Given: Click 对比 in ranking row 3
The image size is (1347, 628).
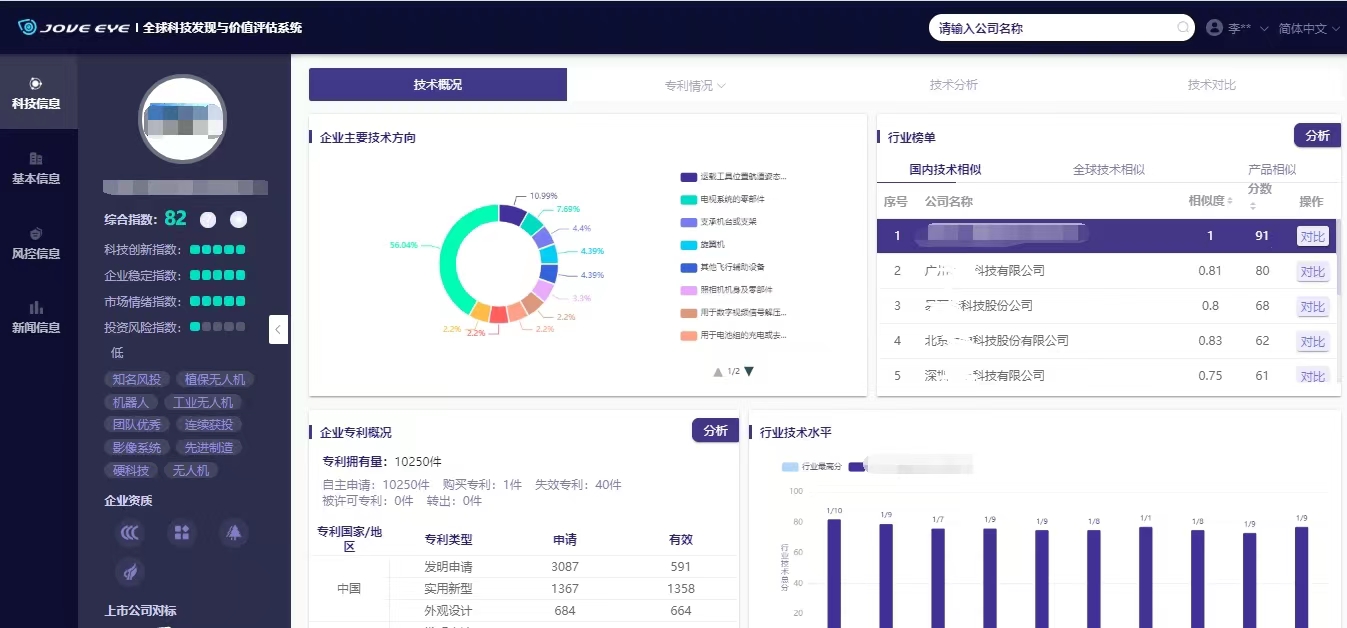Looking at the screenshot, I should pos(1312,306).
